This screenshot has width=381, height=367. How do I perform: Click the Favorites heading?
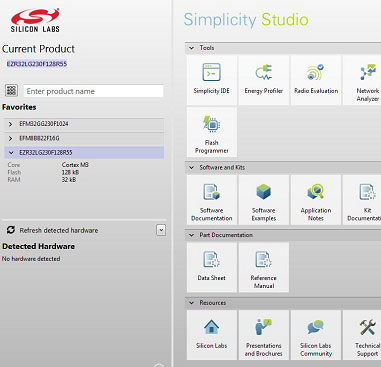click(x=19, y=107)
